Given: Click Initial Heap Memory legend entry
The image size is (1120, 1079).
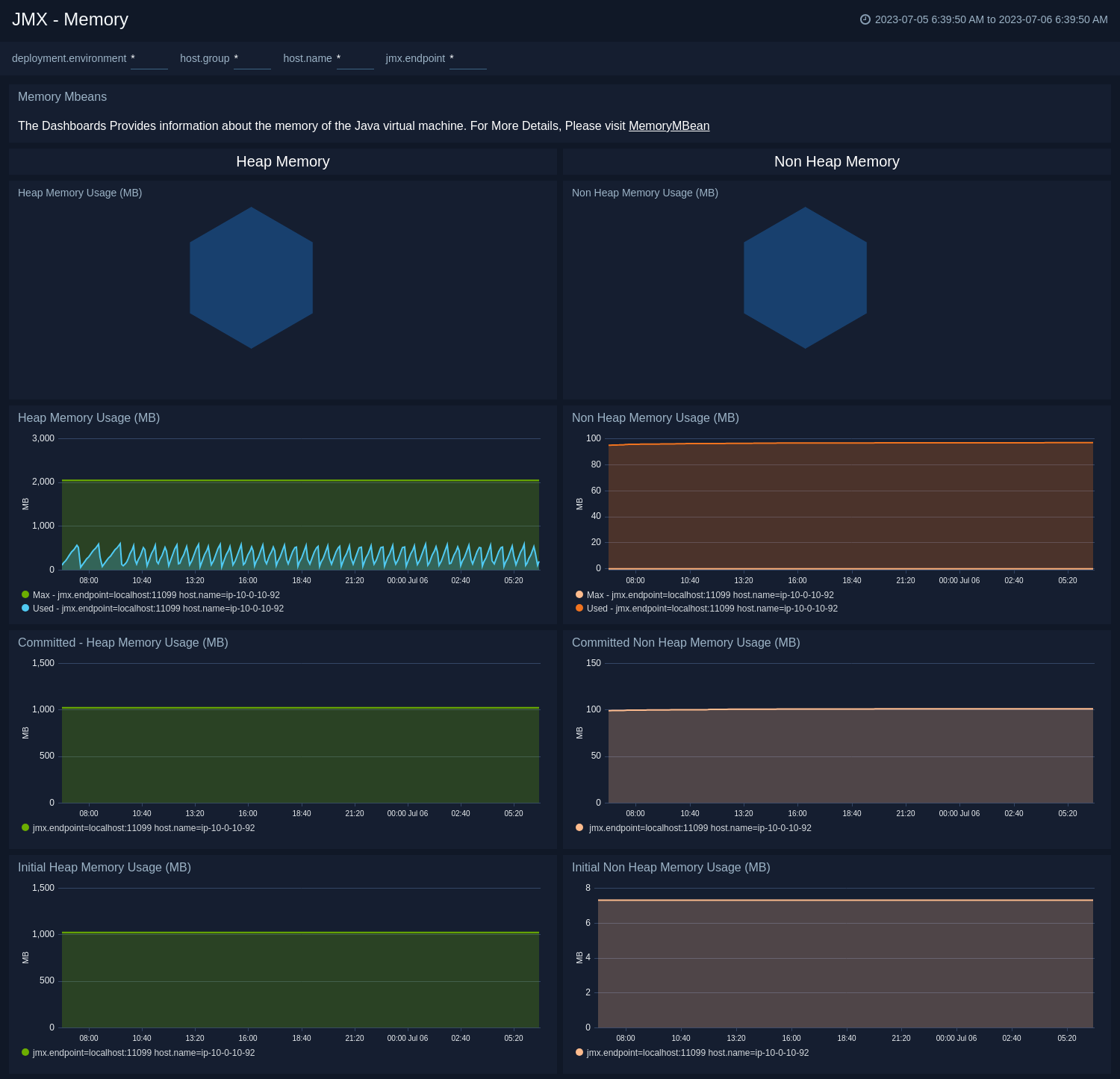Looking at the screenshot, I should coord(138,1053).
